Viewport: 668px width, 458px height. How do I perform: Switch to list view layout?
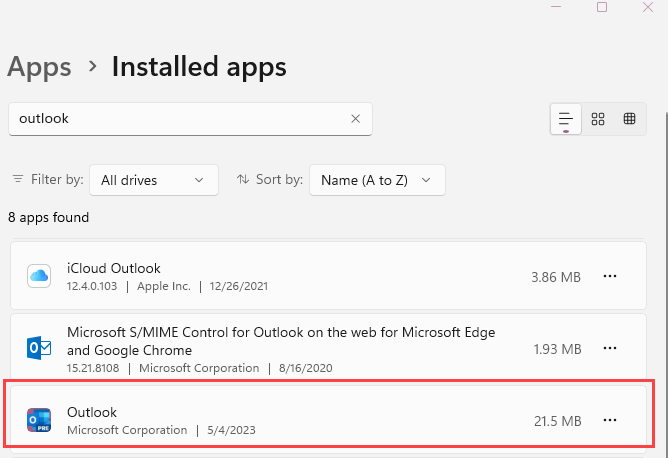[x=566, y=118]
